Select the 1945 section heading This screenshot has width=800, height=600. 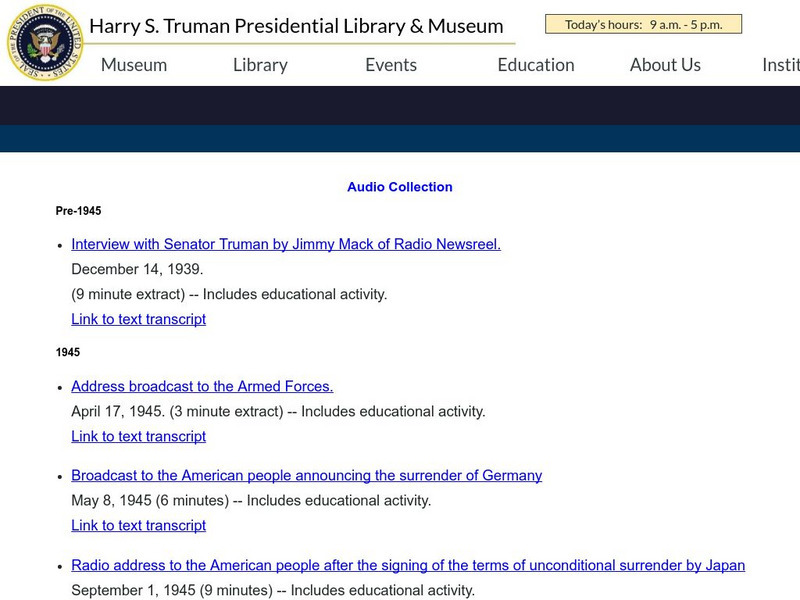[66, 352]
